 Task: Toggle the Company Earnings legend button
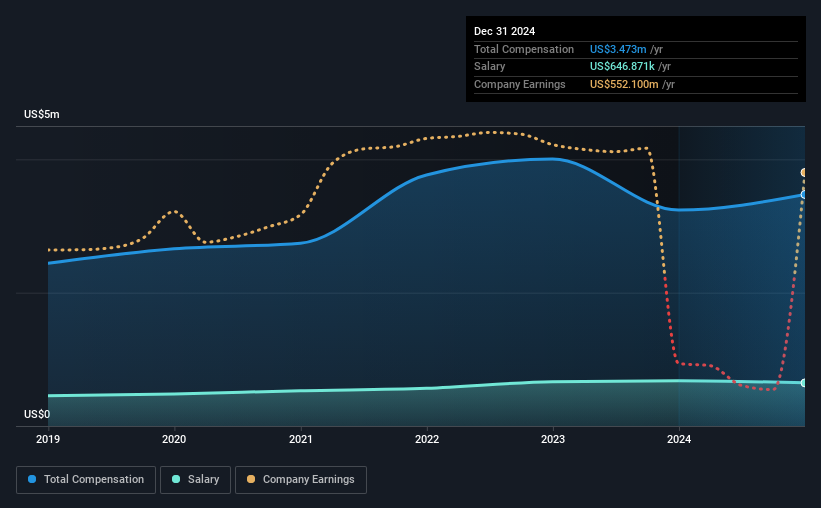[301, 480]
